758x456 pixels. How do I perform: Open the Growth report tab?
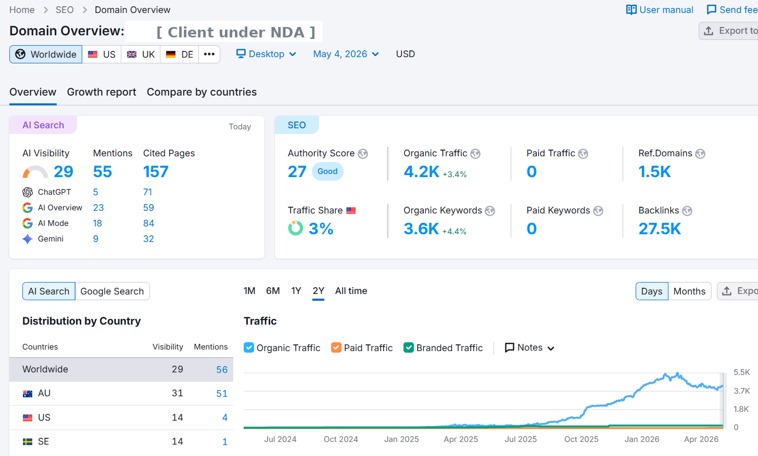pyautogui.click(x=102, y=92)
